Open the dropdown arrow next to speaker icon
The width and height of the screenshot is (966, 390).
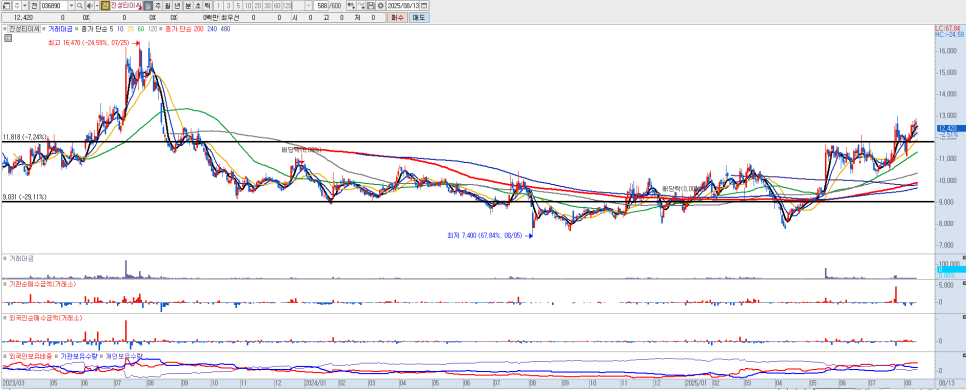tap(97, 5)
